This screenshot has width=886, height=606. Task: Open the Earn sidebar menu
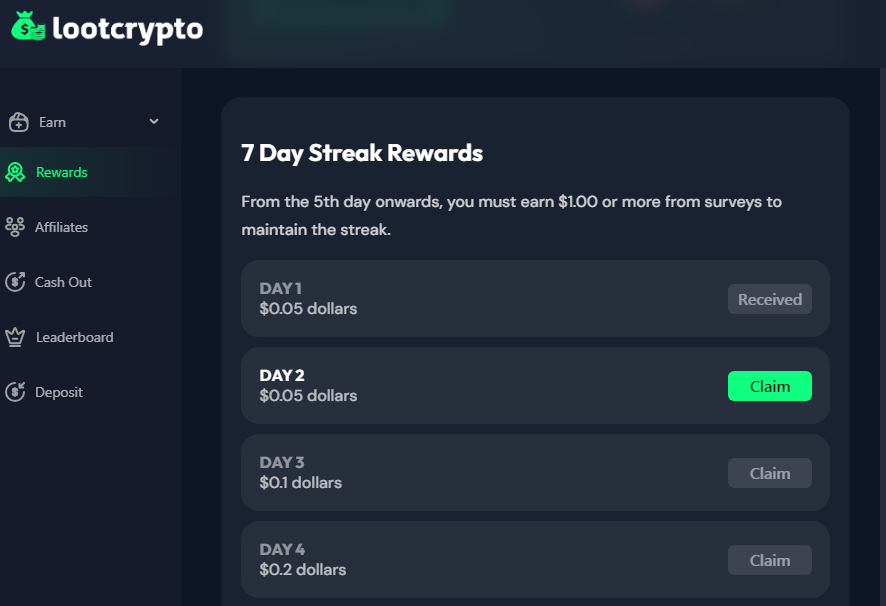(x=53, y=122)
